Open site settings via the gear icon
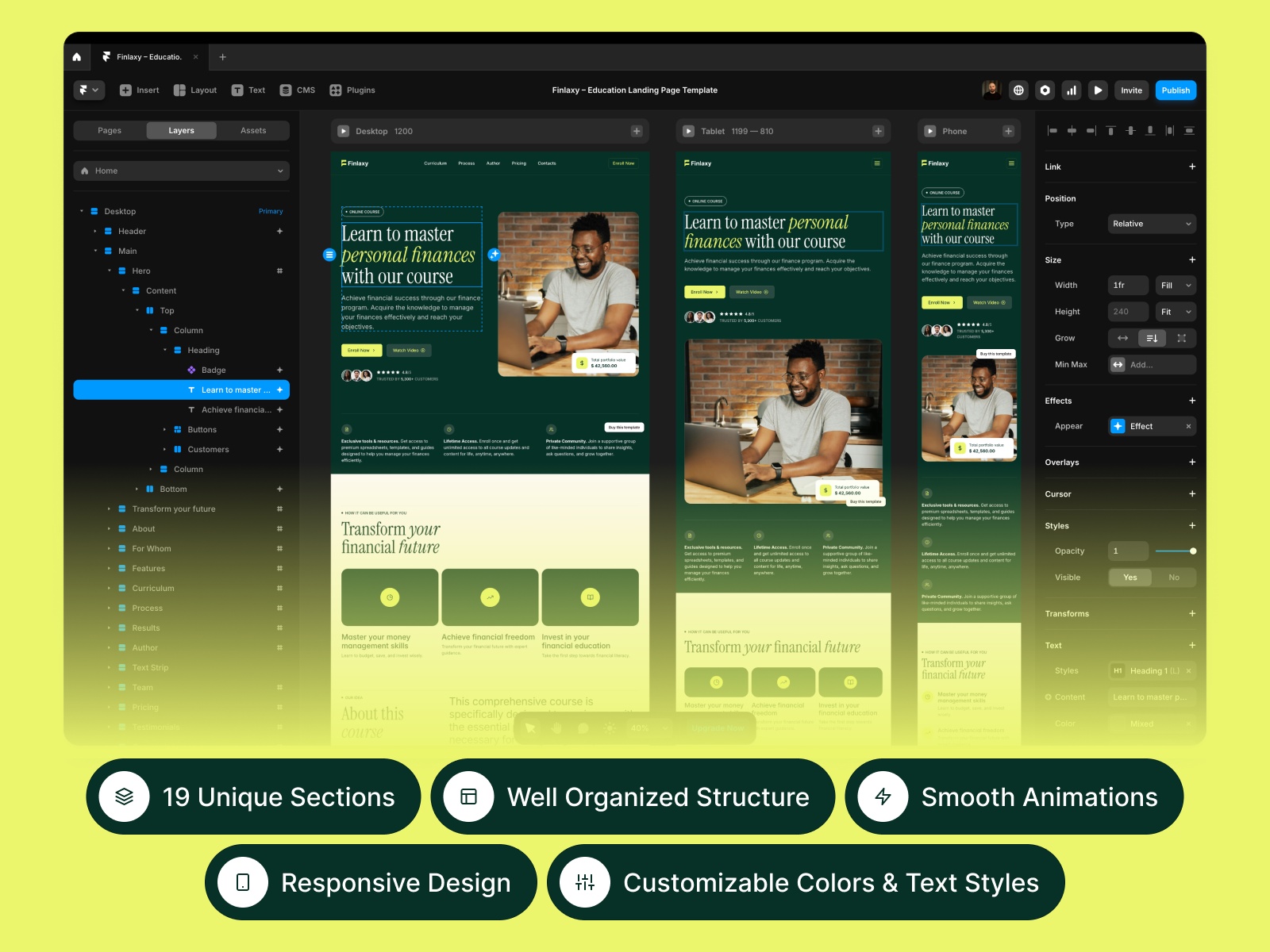The height and width of the screenshot is (952, 1270). [x=1045, y=90]
